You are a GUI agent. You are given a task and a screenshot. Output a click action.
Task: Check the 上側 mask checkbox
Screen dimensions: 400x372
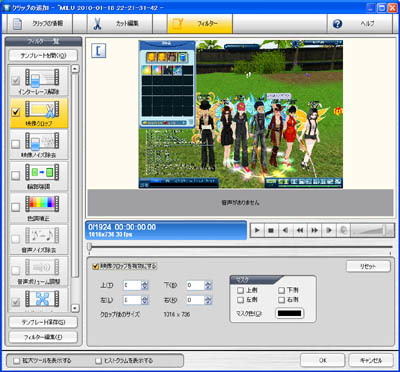240,290
